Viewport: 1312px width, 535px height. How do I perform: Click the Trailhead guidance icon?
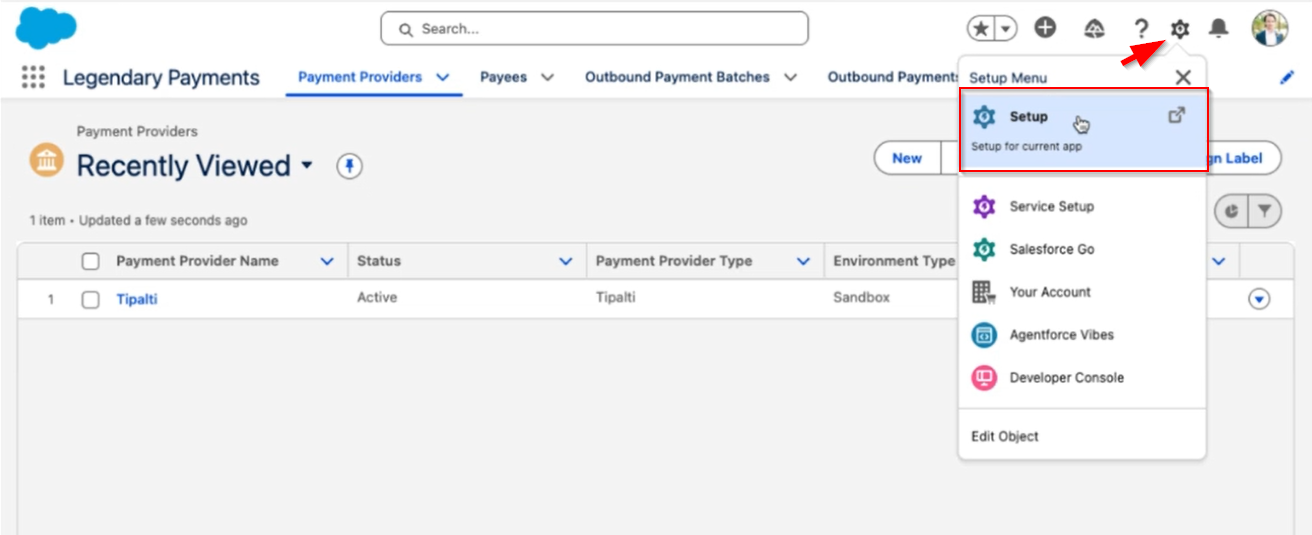[x=1094, y=29]
